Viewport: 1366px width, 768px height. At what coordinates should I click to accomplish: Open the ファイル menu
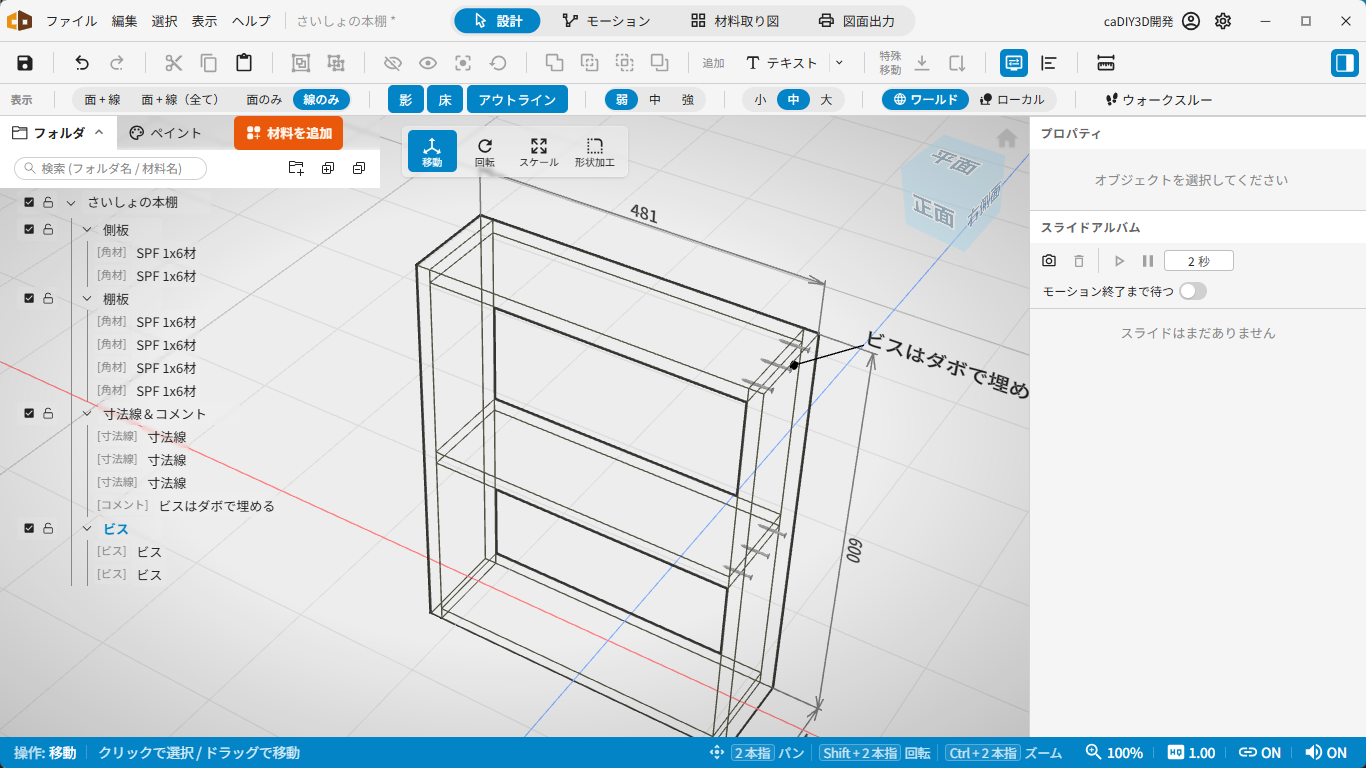tap(71, 21)
